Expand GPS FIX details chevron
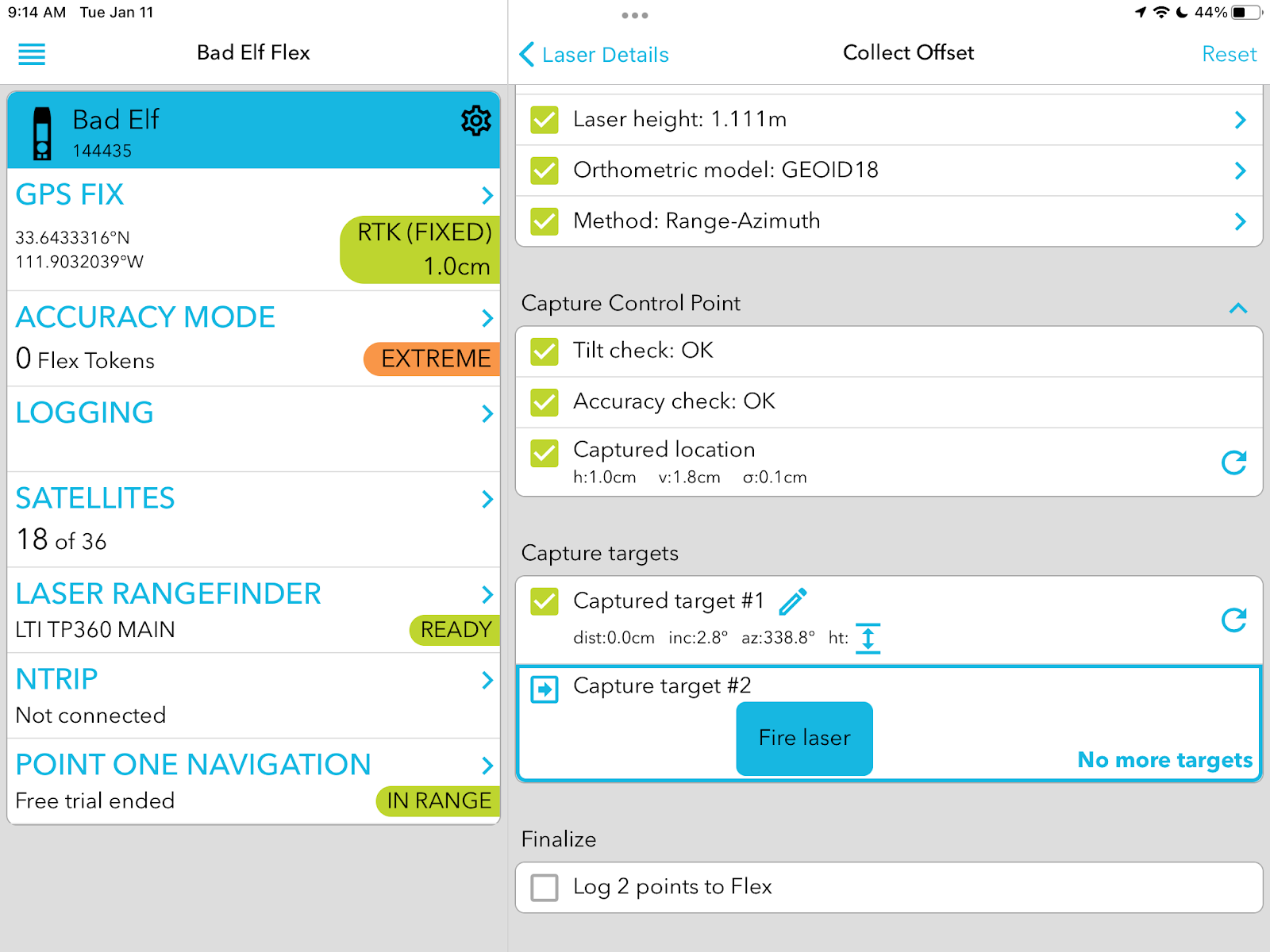The height and width of the screenshot is (952, 1270). [487, 195]
